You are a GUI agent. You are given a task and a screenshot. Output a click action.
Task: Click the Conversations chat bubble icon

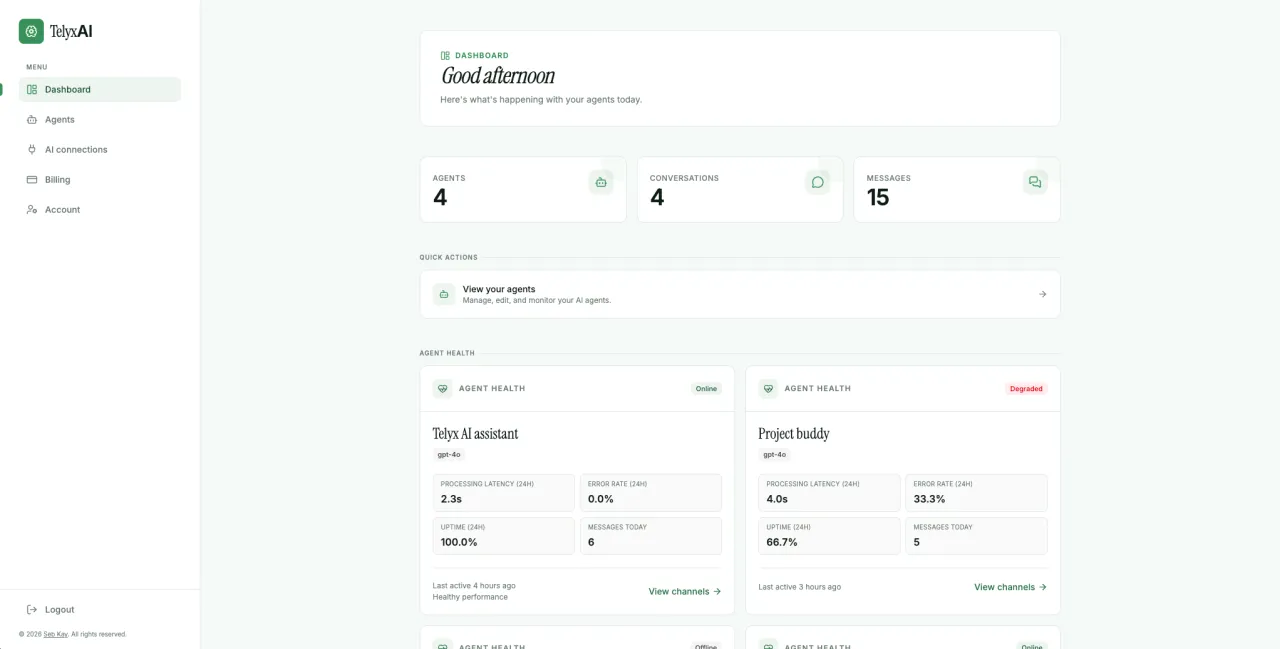[818, 182]
